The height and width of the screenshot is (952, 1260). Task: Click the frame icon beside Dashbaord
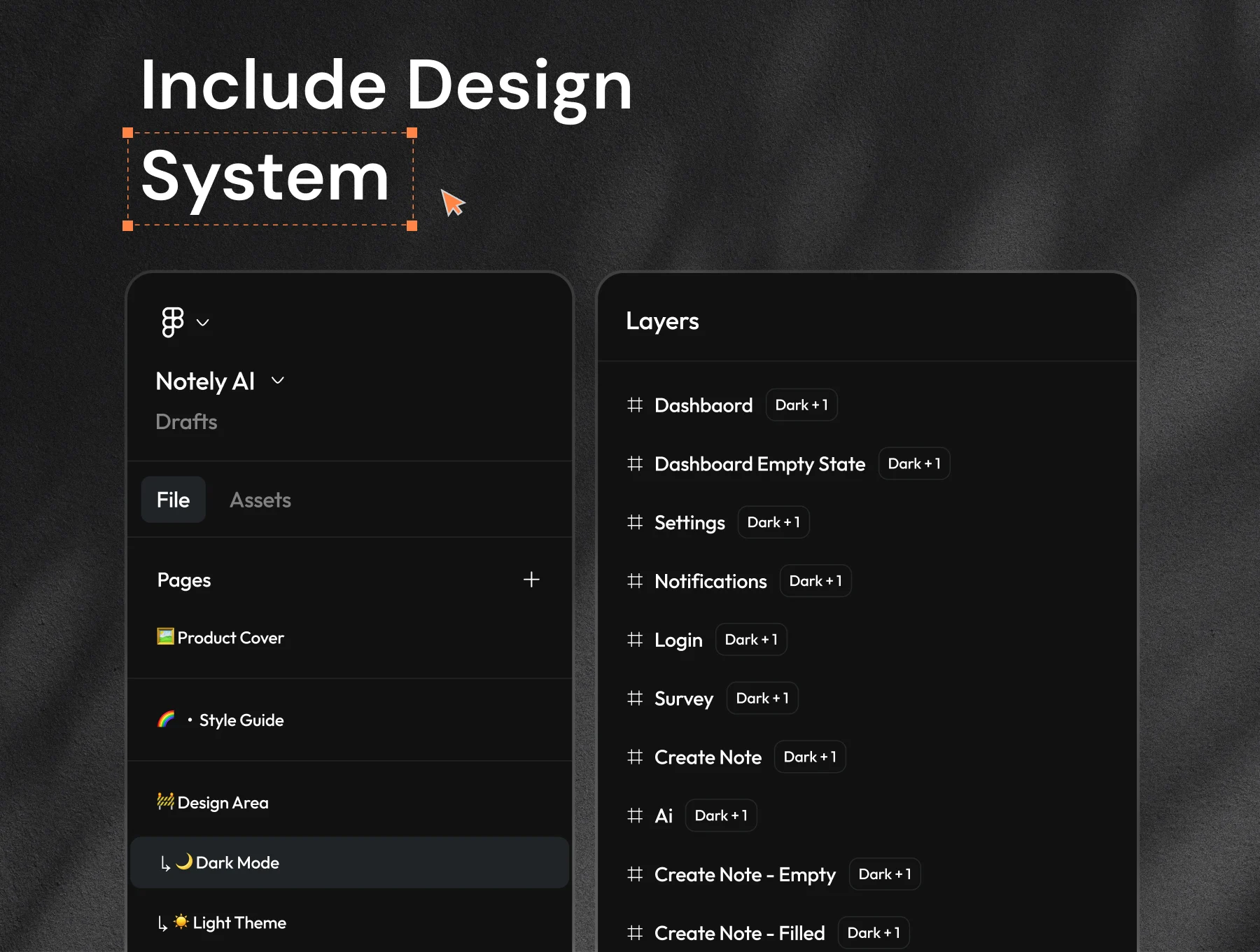pos(635,405)
